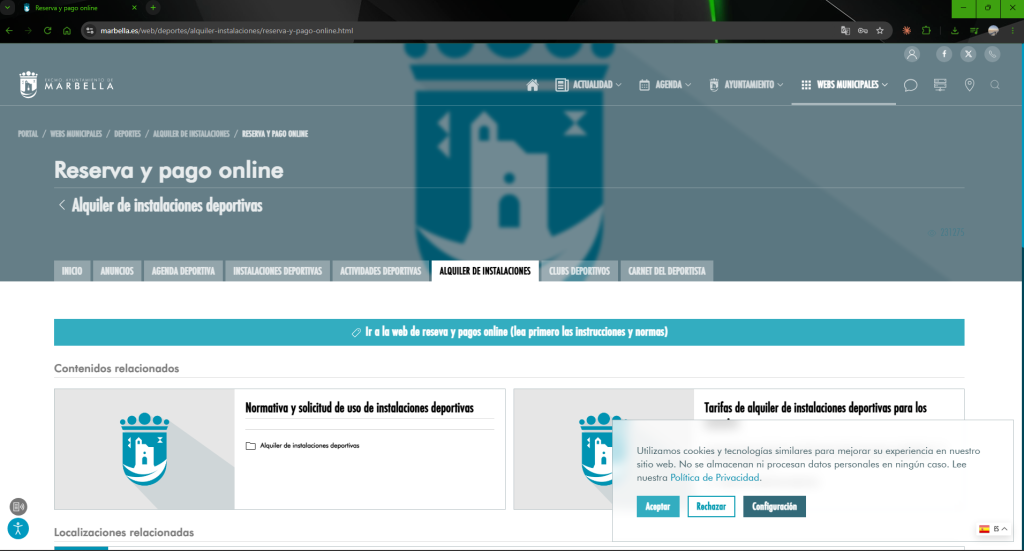Image resolution: width=1024 pixels, height=551 pixels.
Task: Click the Marbella town hall logo
Action: (x=66, y=85)
